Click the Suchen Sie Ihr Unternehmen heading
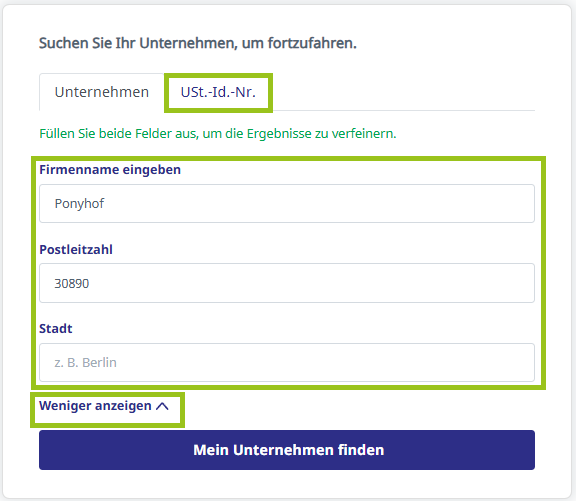The image size is (576, 501). [x=198, y=43]
